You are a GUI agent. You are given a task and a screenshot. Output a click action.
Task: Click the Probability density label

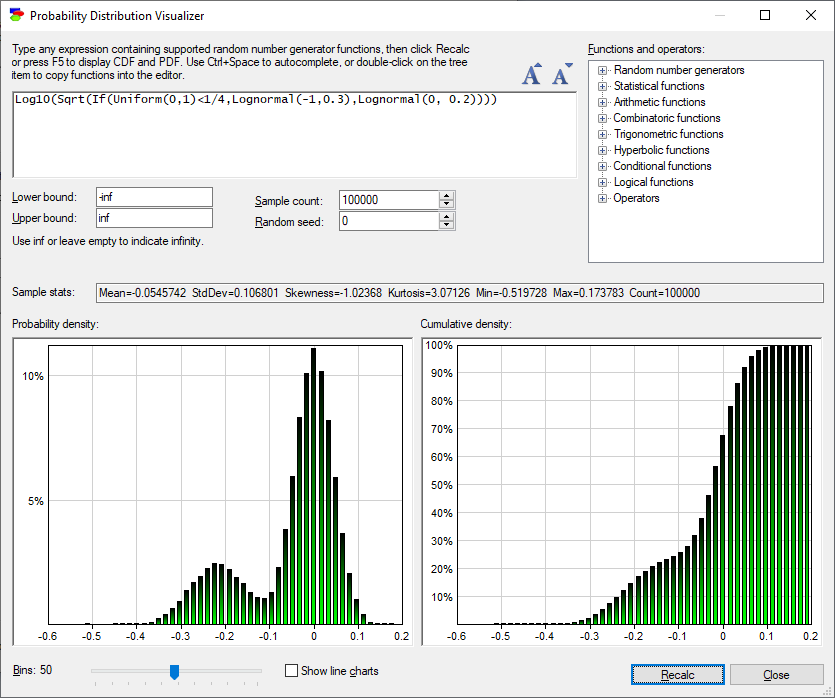click(55, 324)
